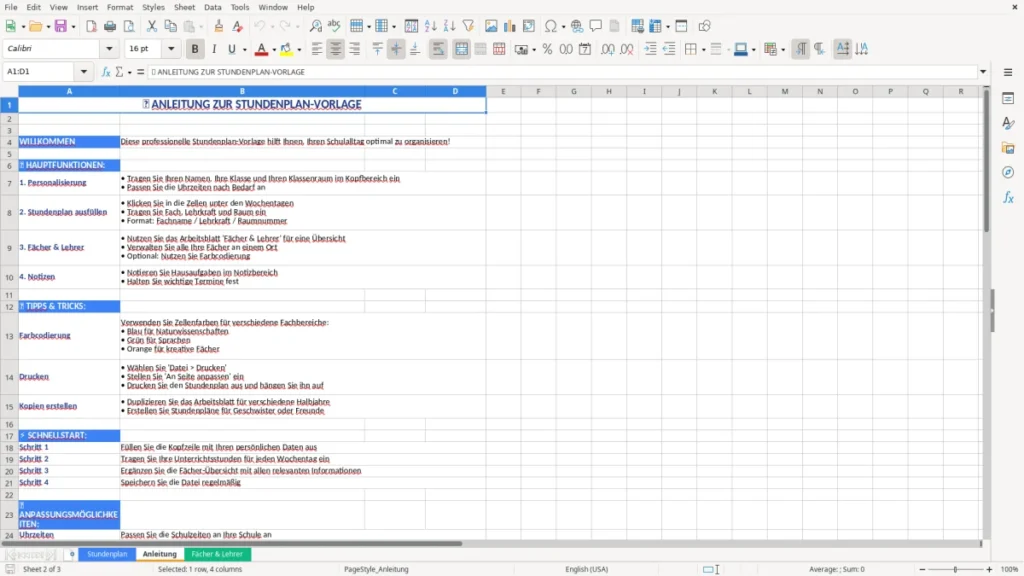This screenshot has height=576, width=1024.
Task: Toggle Center Vertically alignment
Action: point(396,49)
